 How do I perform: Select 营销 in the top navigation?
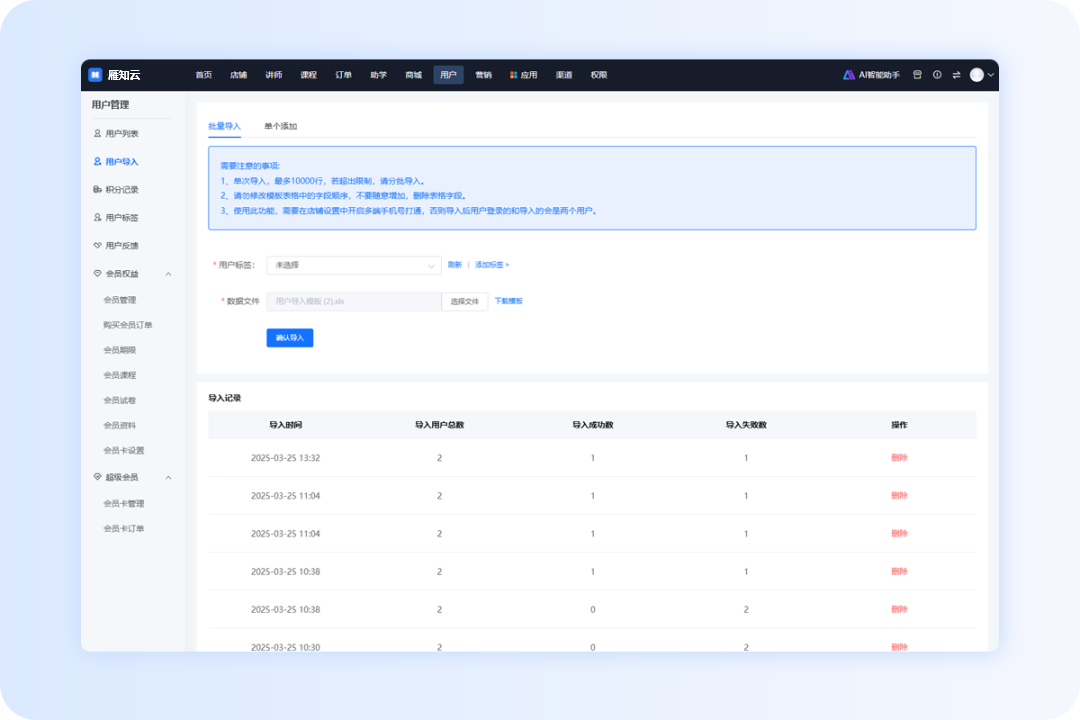(483, 75)
